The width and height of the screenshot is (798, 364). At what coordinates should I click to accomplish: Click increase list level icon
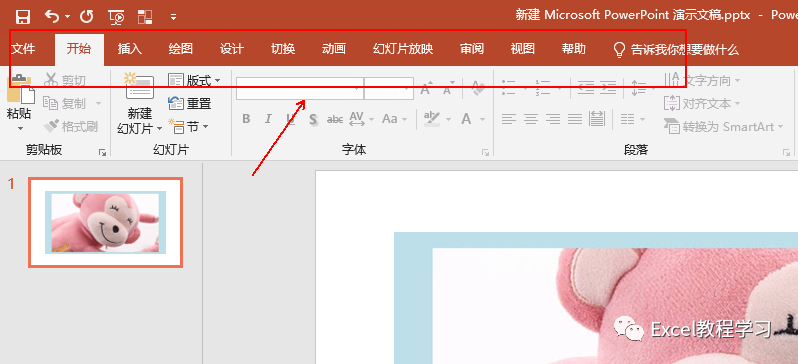608,87
